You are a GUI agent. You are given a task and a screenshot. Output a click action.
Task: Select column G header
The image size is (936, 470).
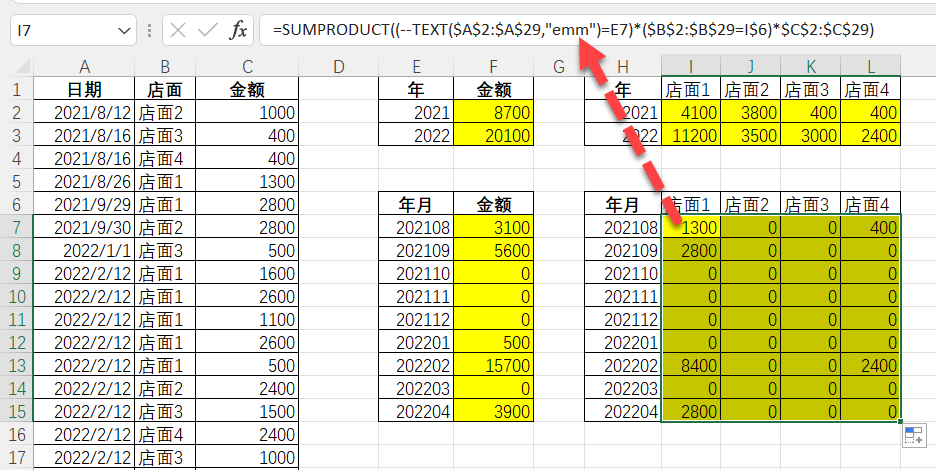coord(559,66)
